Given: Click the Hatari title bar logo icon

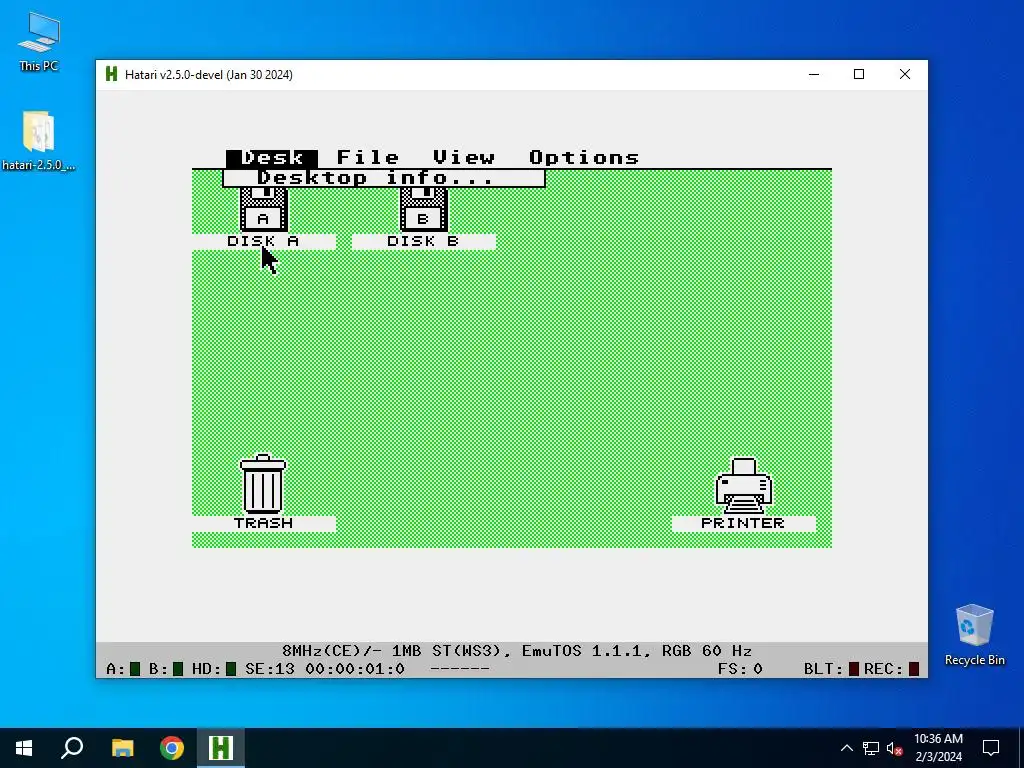Looking at the screenshot, I should (112, 74).
